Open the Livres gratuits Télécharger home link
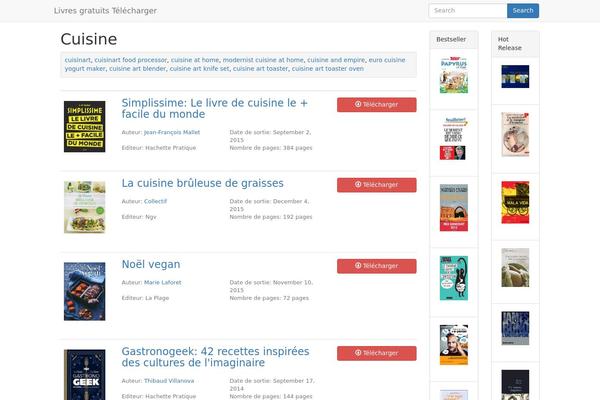 105,11
